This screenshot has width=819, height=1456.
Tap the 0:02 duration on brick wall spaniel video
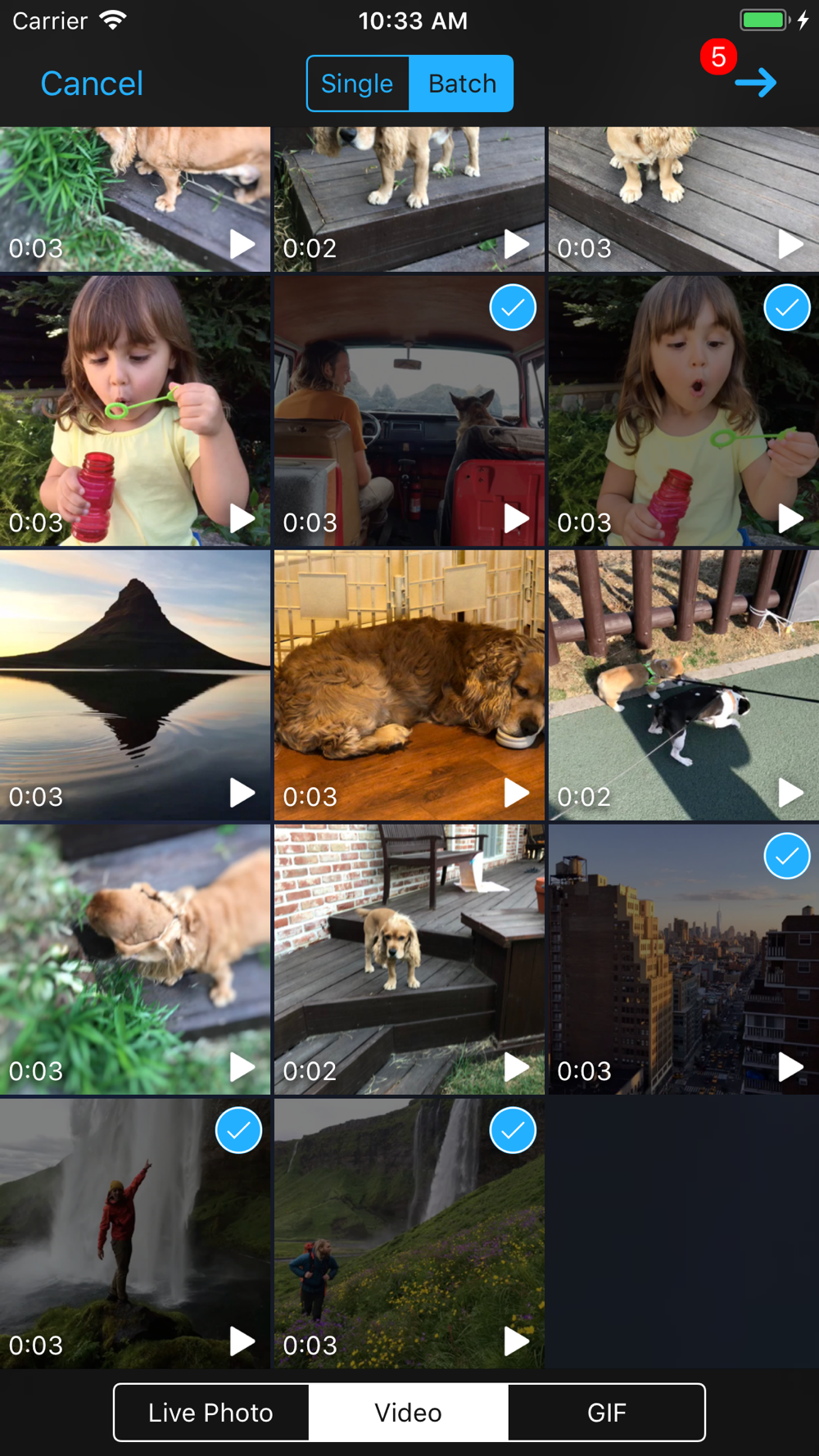point(310,1071)
